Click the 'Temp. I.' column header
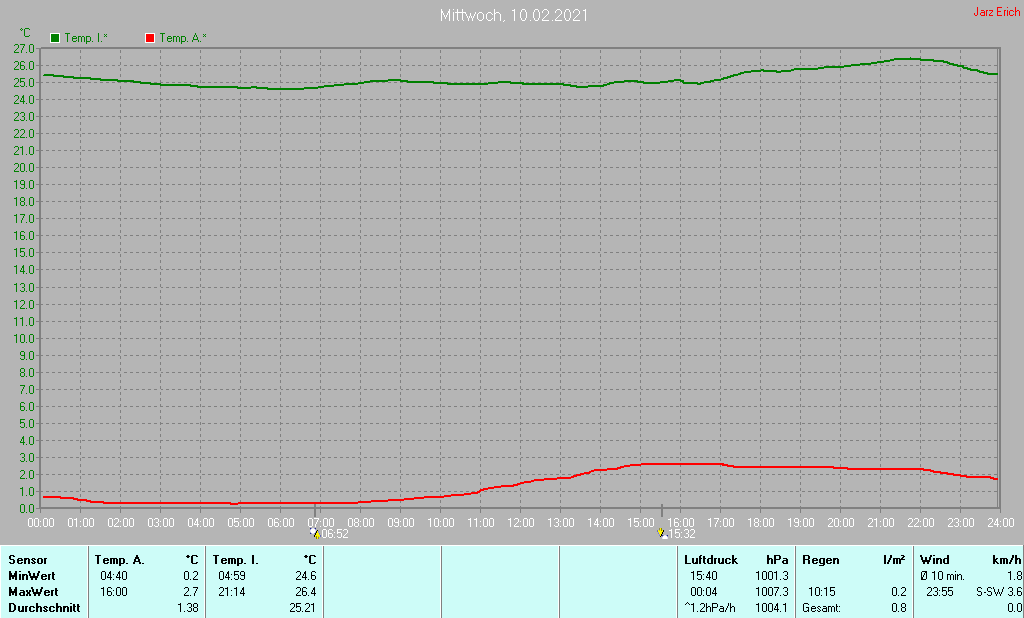Screen dimensions: 1024x618 click(x=235, y=560)
